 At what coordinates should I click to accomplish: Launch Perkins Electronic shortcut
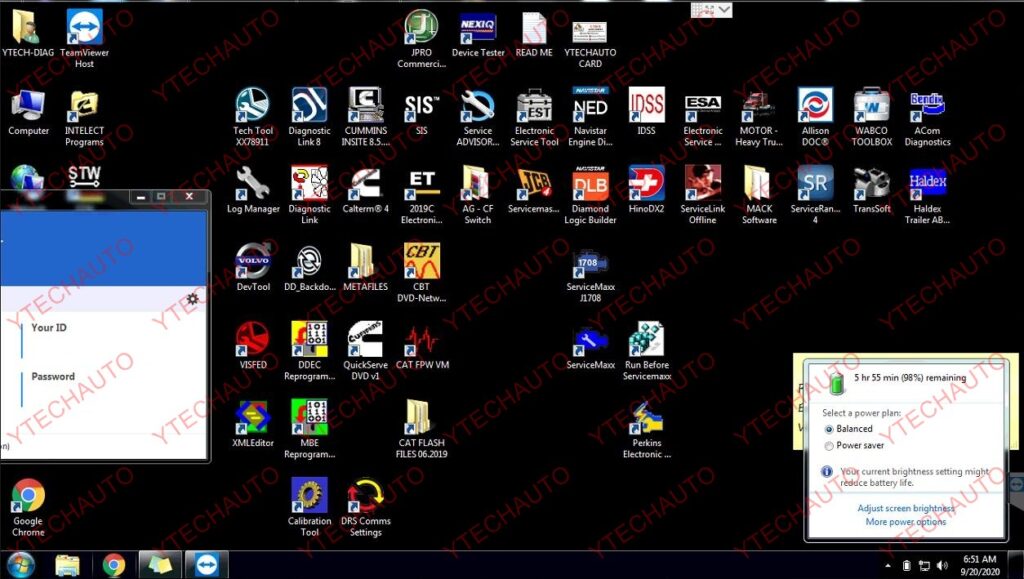[x=647, y=429]
